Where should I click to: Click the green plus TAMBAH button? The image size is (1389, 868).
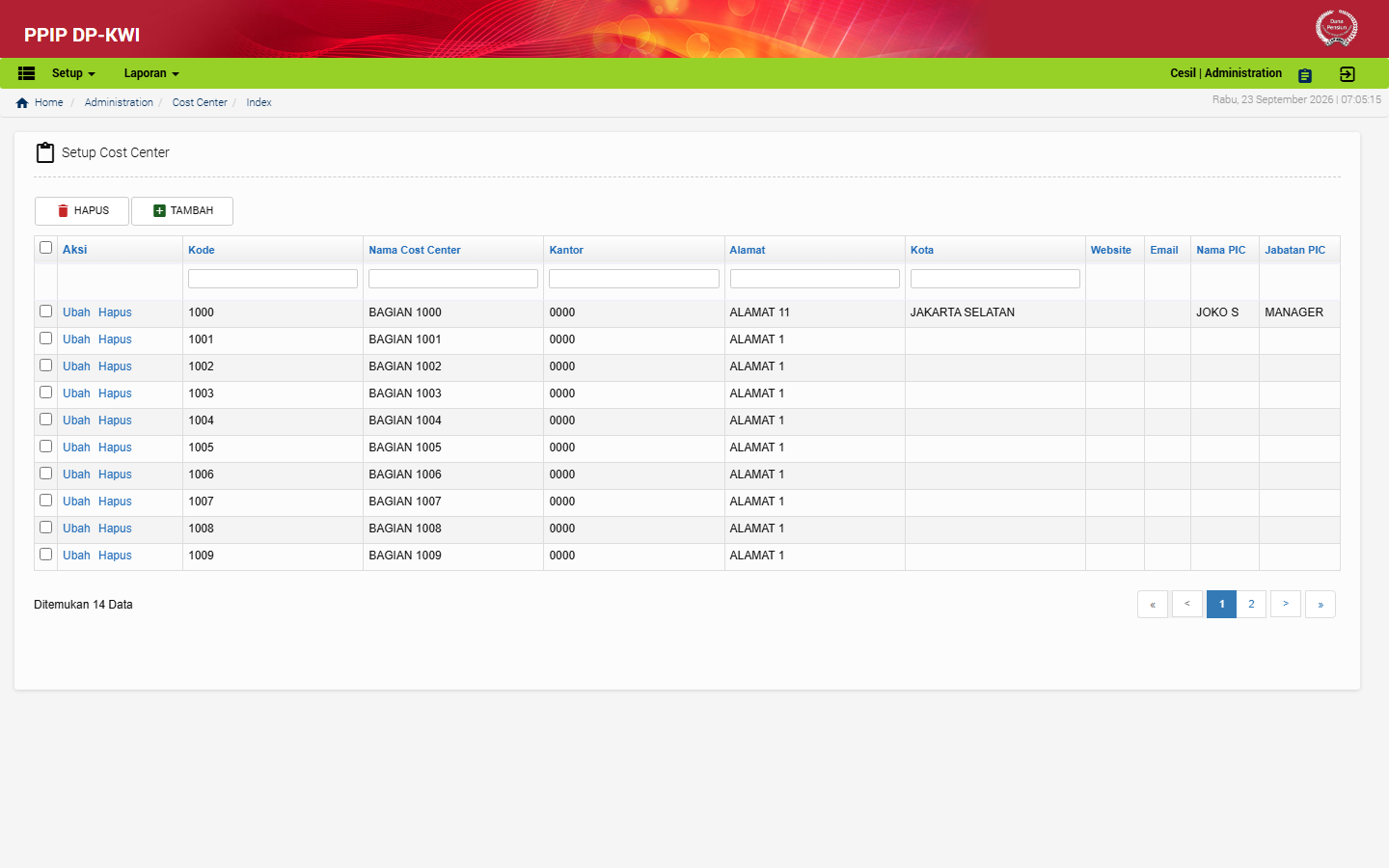tap(182, 211)
